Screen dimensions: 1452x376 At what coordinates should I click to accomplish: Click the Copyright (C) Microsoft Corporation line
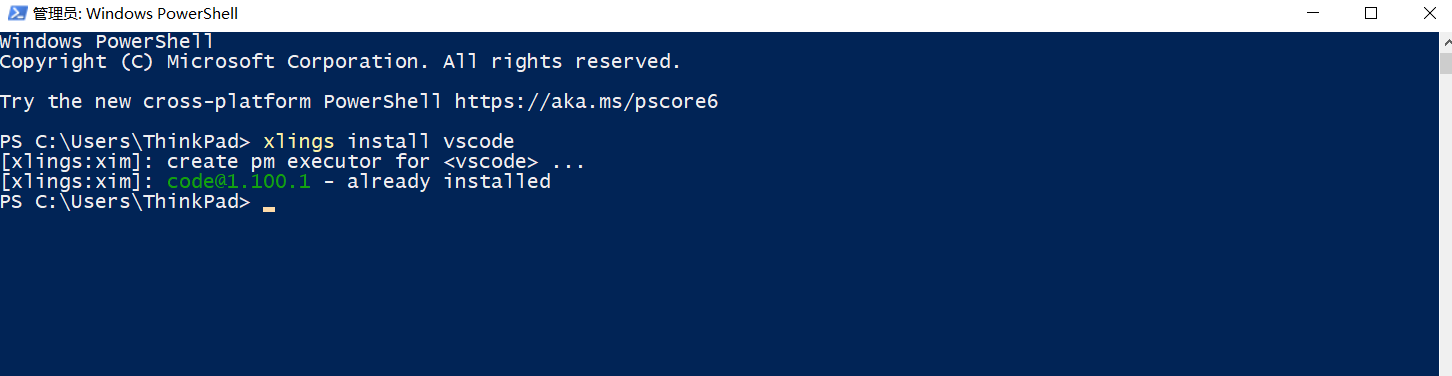340,62
